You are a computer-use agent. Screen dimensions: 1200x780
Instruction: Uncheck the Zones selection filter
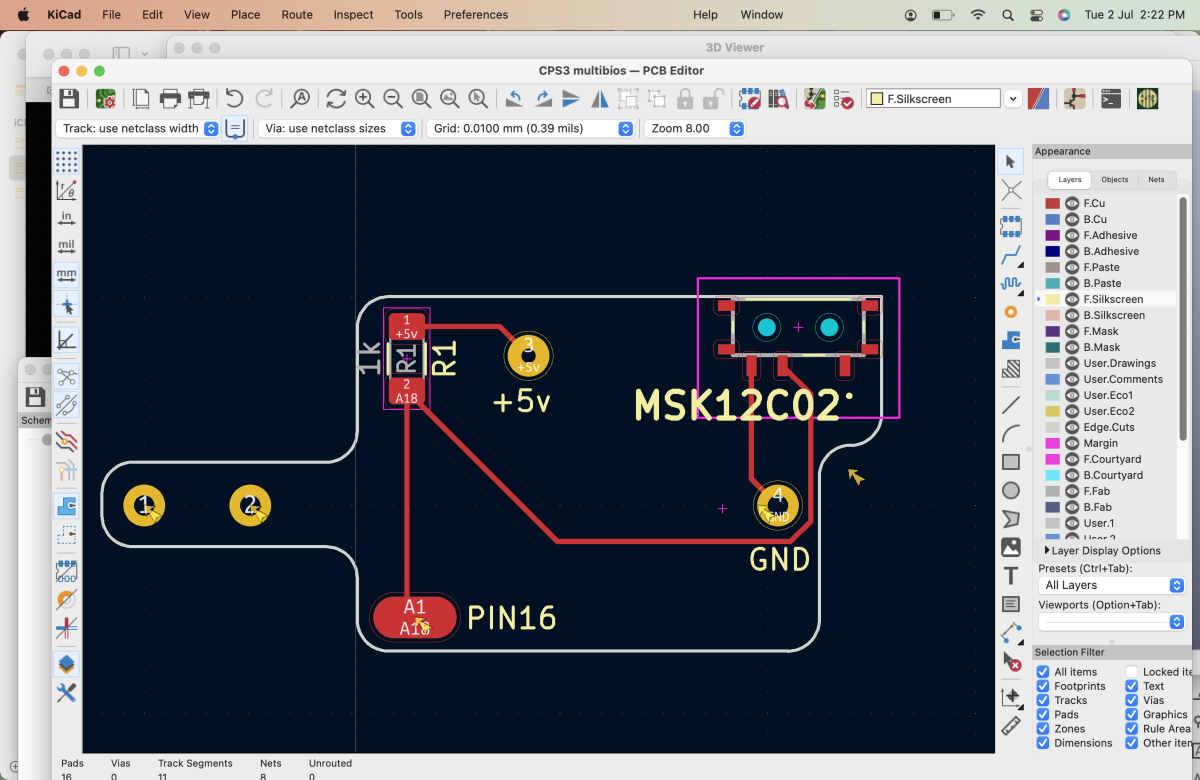point(1043,729)
